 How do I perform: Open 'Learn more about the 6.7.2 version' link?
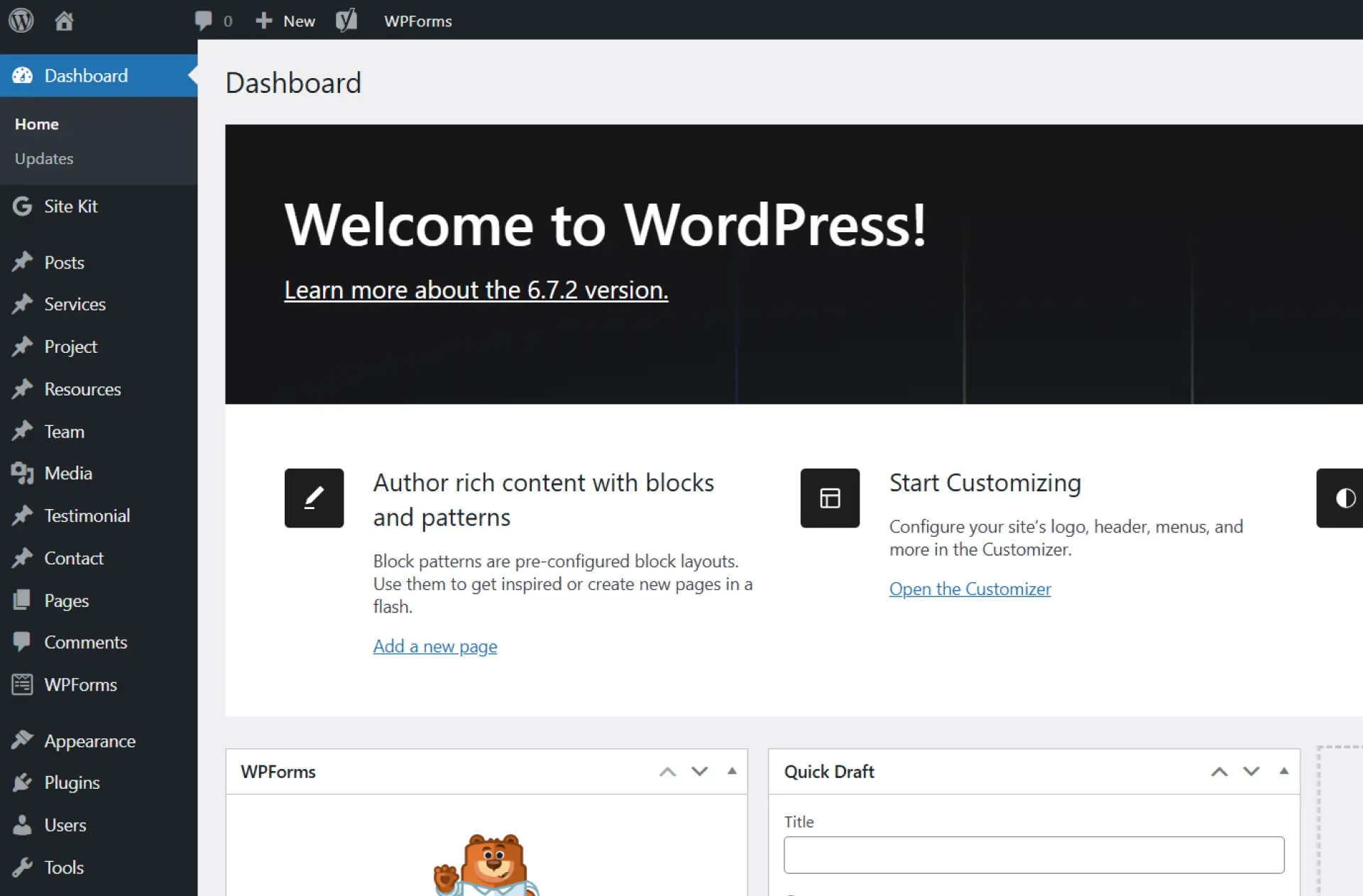click(476, 290)
